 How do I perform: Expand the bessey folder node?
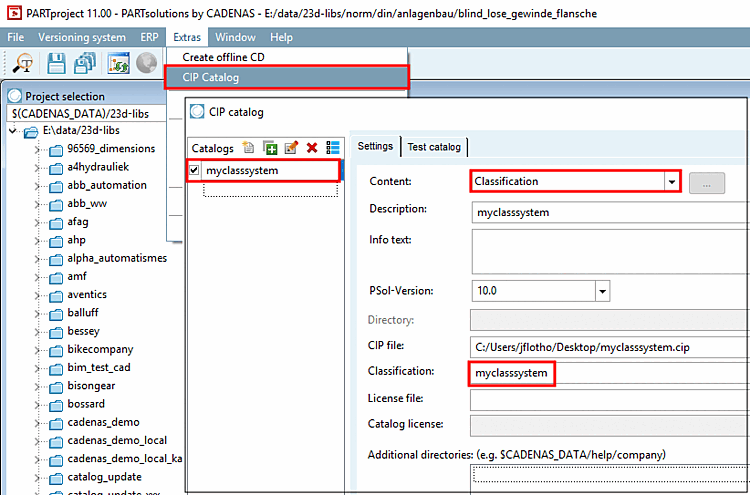(37, 332)
